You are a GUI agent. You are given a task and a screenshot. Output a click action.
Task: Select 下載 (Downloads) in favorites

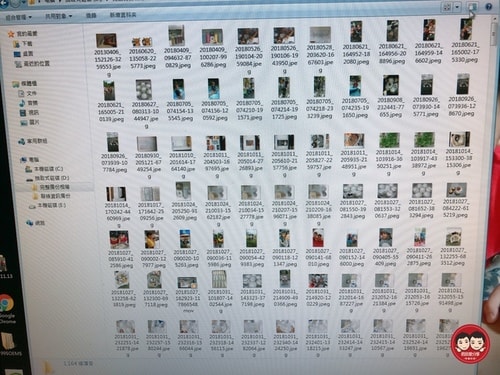tap(23, 44)
